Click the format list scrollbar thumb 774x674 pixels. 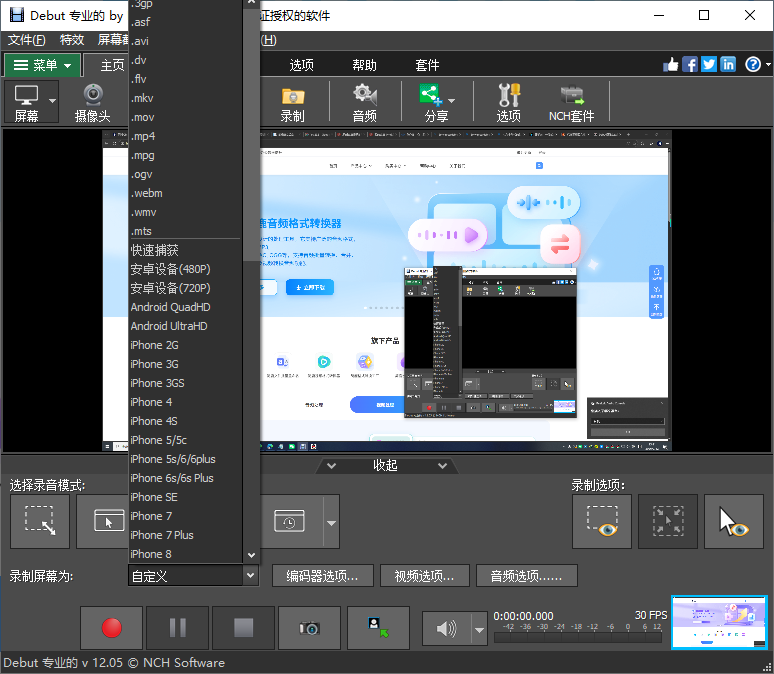[x=251, y=133]
